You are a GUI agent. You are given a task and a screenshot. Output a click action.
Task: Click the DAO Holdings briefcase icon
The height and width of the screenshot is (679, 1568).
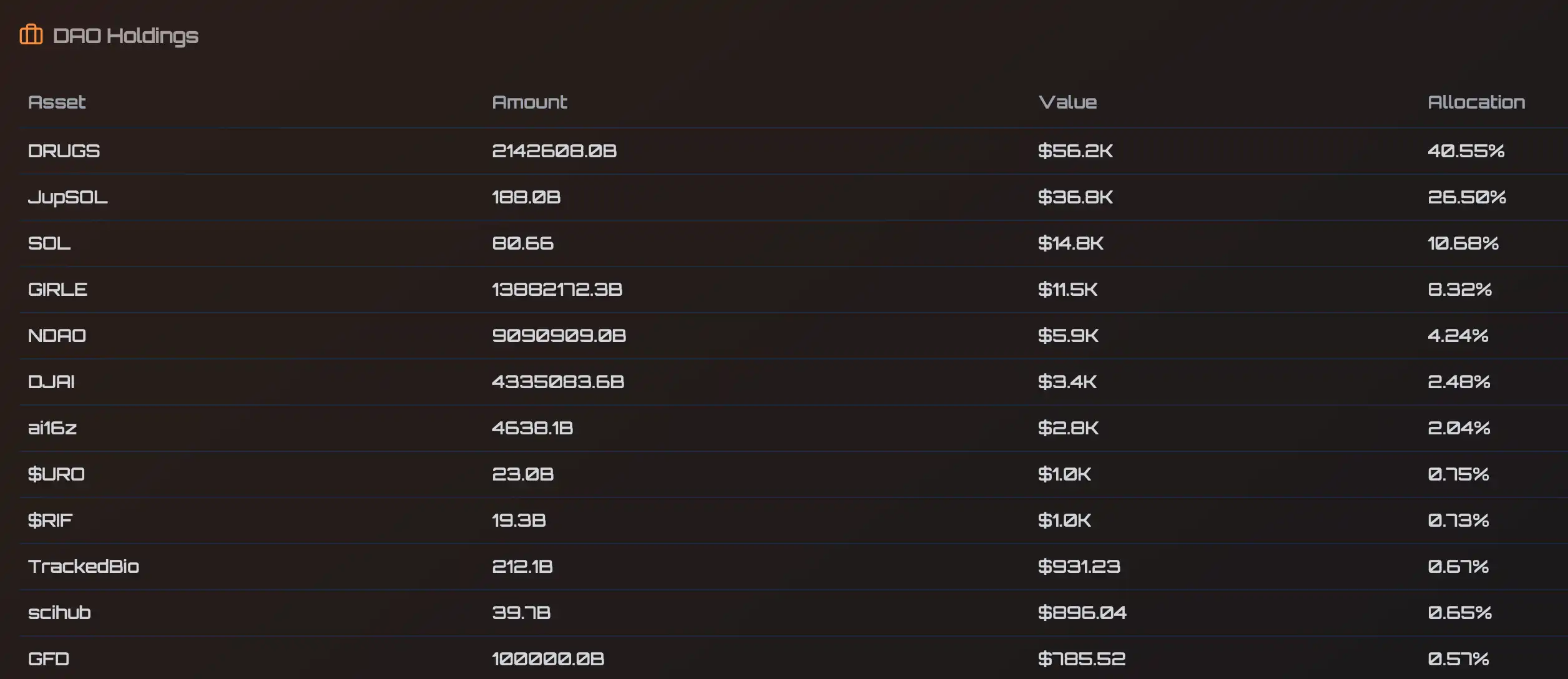pos(31,35)
